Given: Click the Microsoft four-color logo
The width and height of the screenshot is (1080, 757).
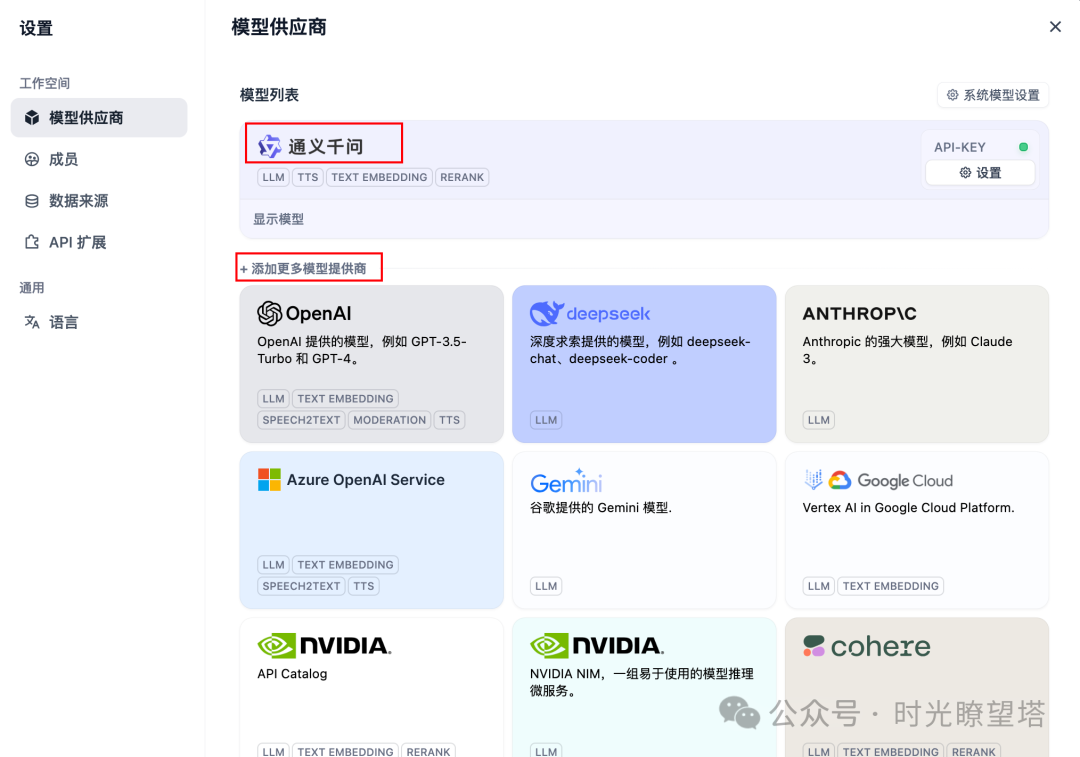Looking at the screenshot, I should pos(269,479).
